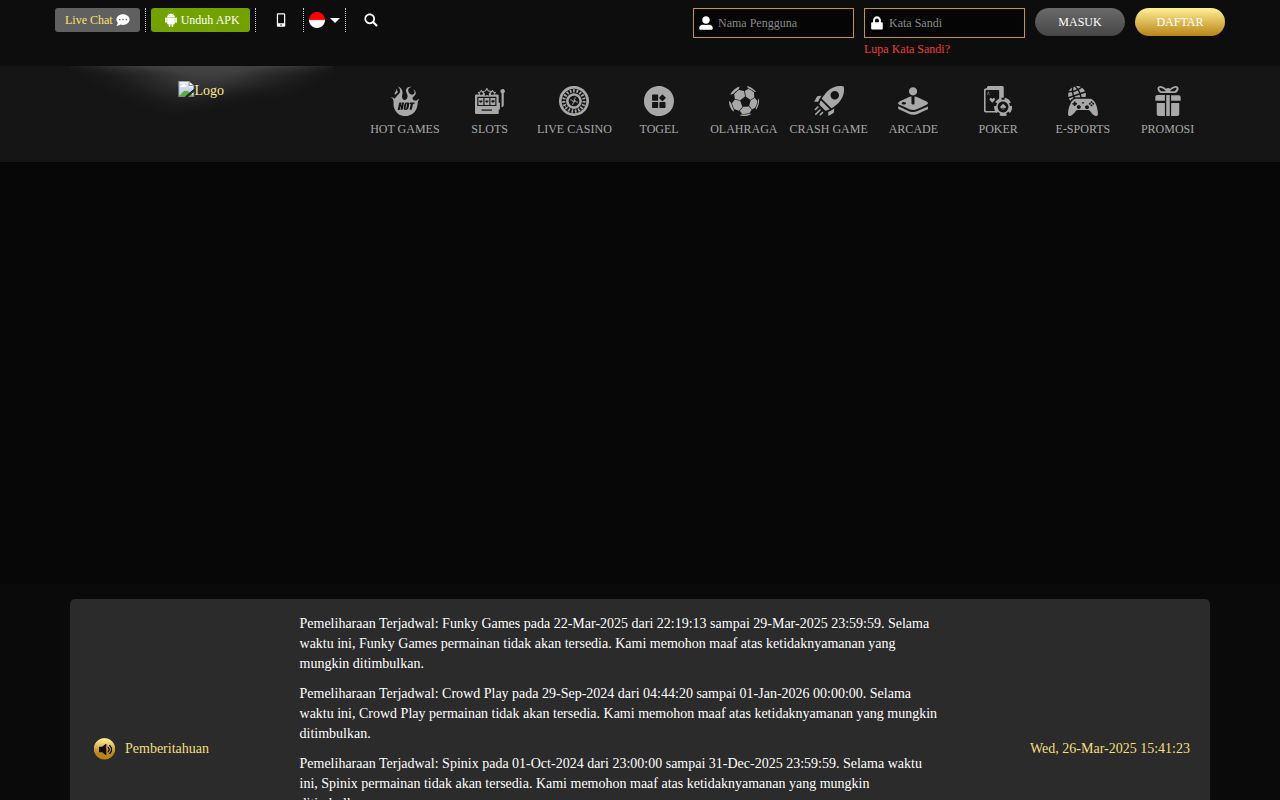Select the CRASH GAME rocket icon
The height and width of the screenshot is (800, 1280).
click(x=828, y=108)
